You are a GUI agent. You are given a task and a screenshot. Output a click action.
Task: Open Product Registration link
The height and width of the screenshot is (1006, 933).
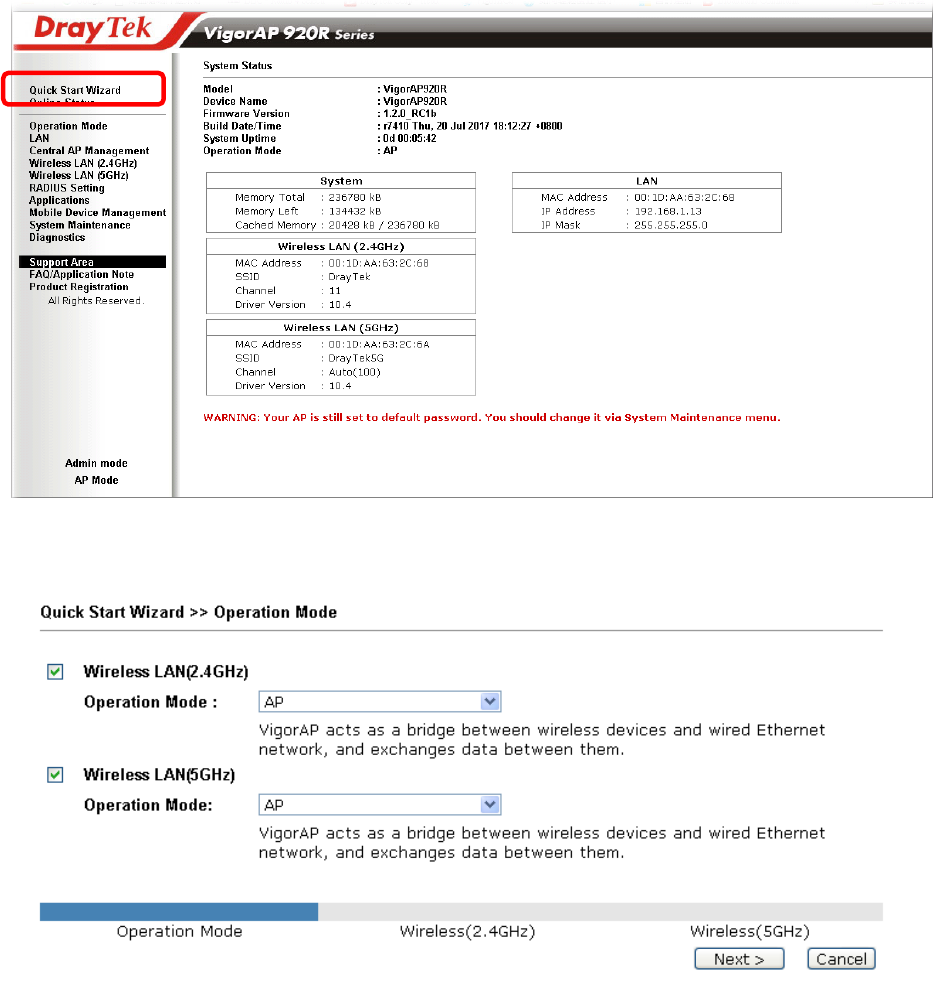(x=78, y=287)
